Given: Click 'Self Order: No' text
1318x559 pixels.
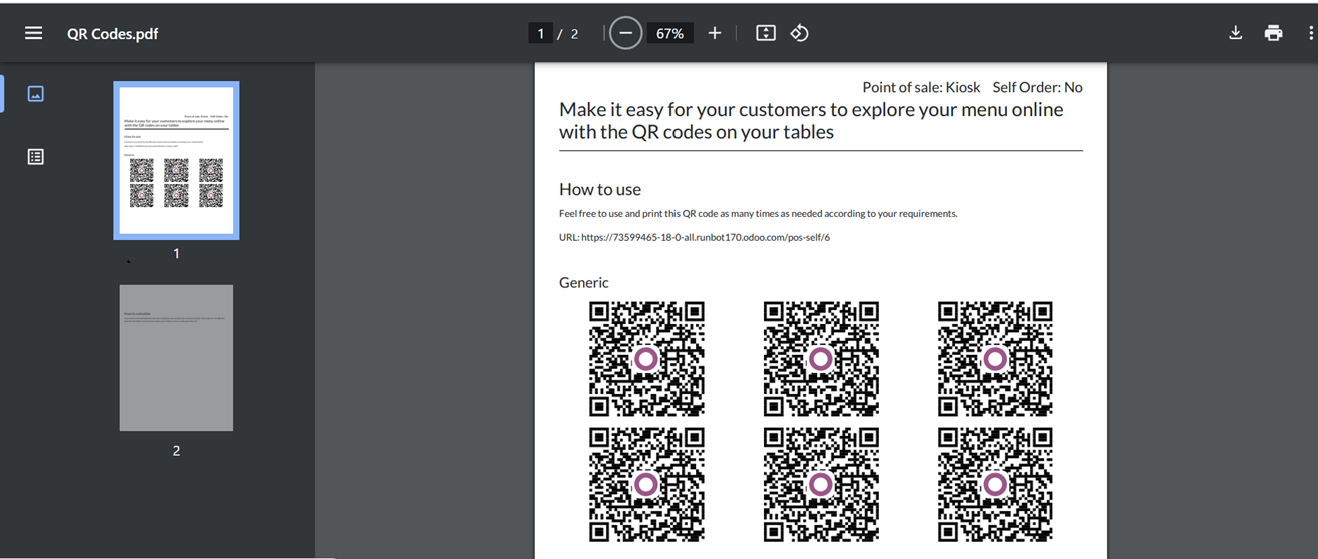Looking at the screenshot, I should coord(1037,87).
